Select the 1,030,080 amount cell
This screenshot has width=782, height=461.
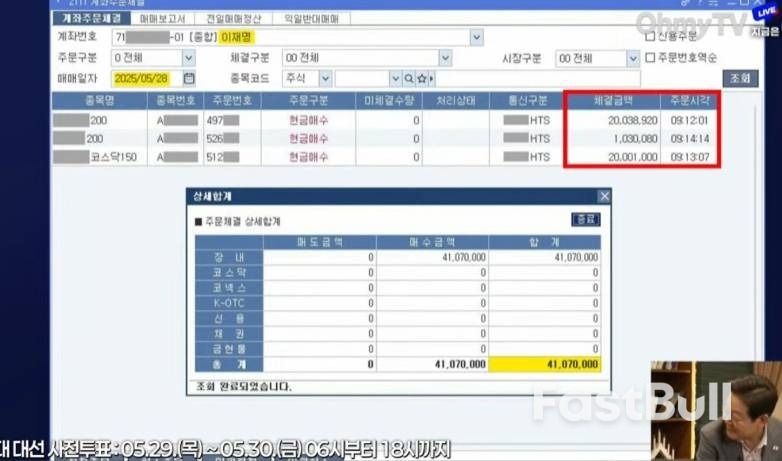click(613, 139)
